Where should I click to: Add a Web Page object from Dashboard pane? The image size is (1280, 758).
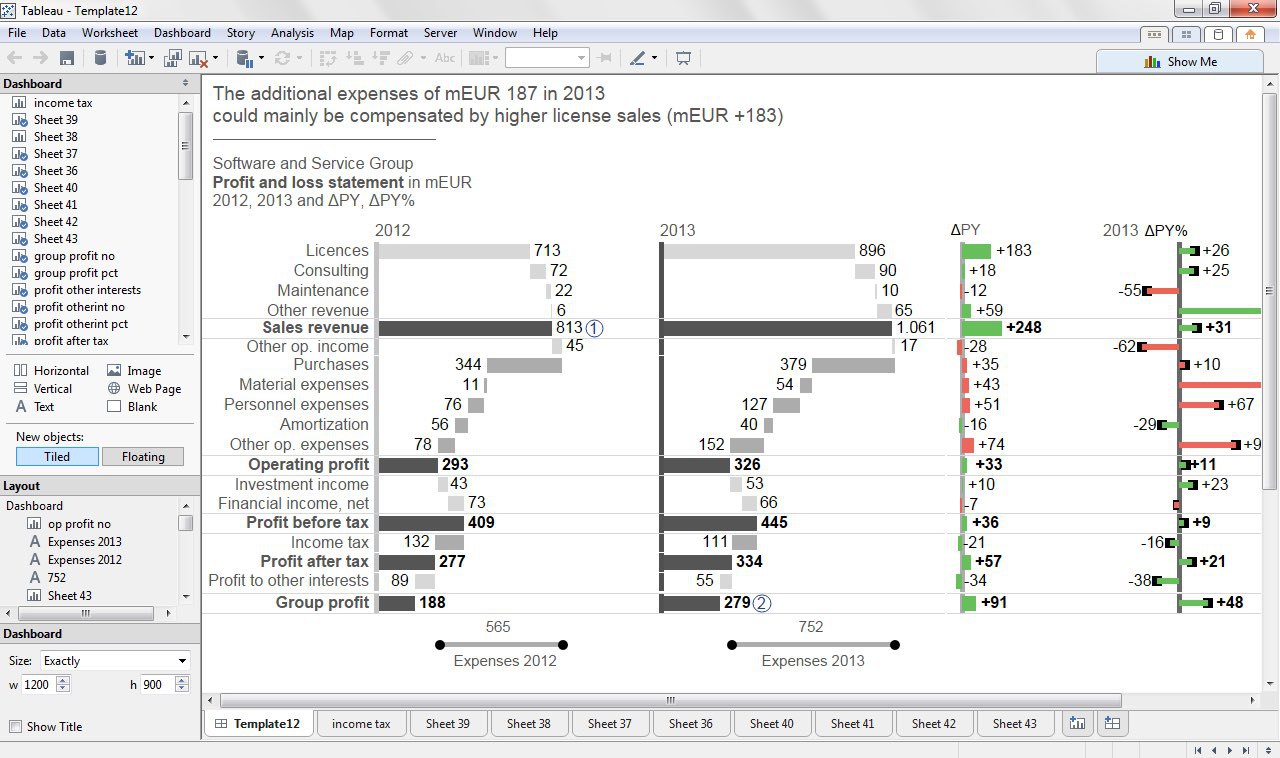point(144,388)
